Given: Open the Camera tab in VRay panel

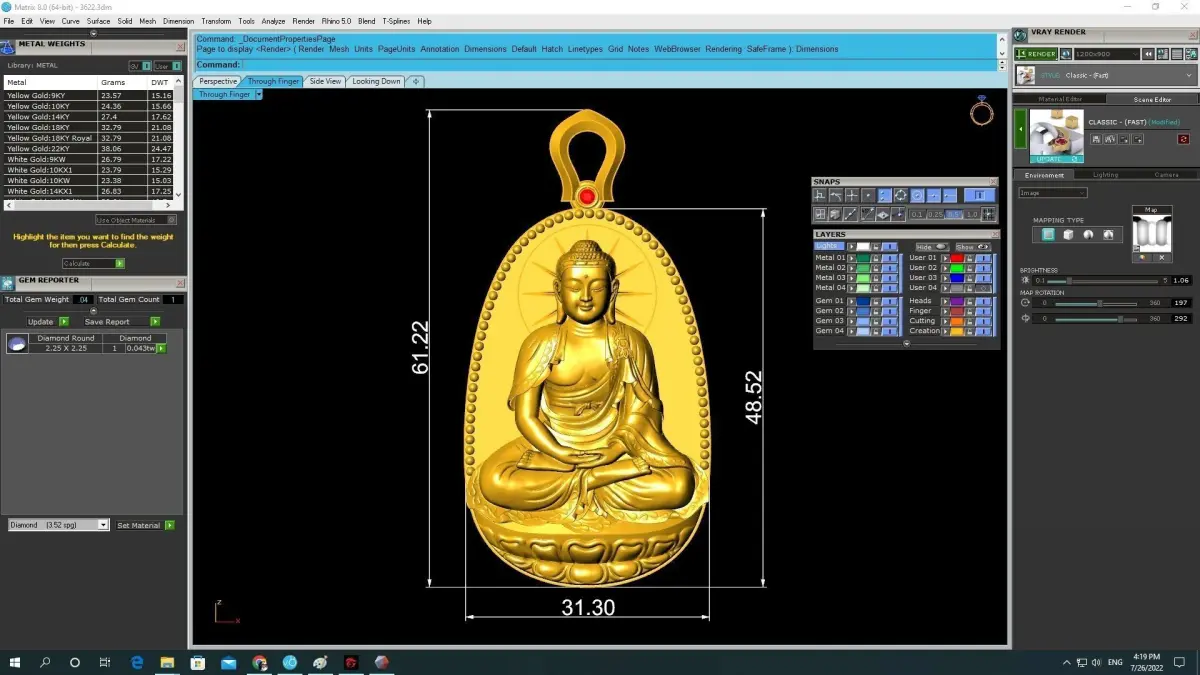Looking at the screenshot, I should pyautogui.click(x=1166, y=175).
